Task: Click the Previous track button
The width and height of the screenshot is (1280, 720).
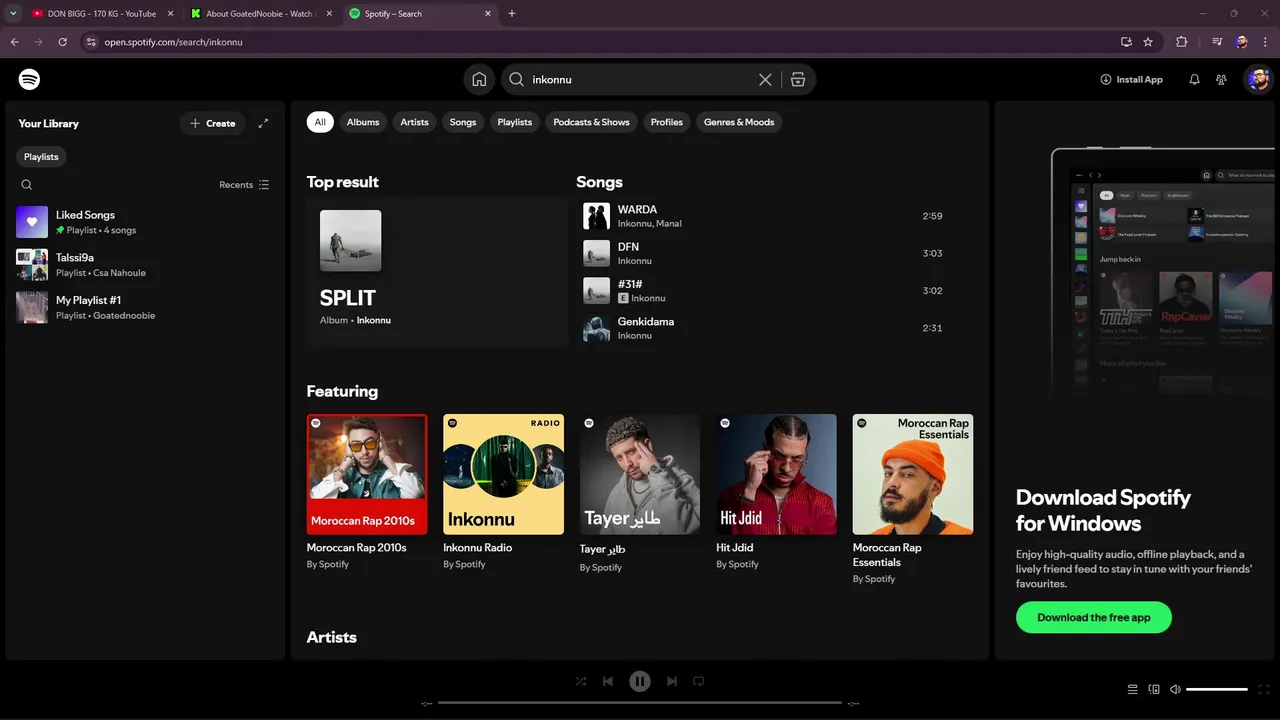Action: [608, 681]
